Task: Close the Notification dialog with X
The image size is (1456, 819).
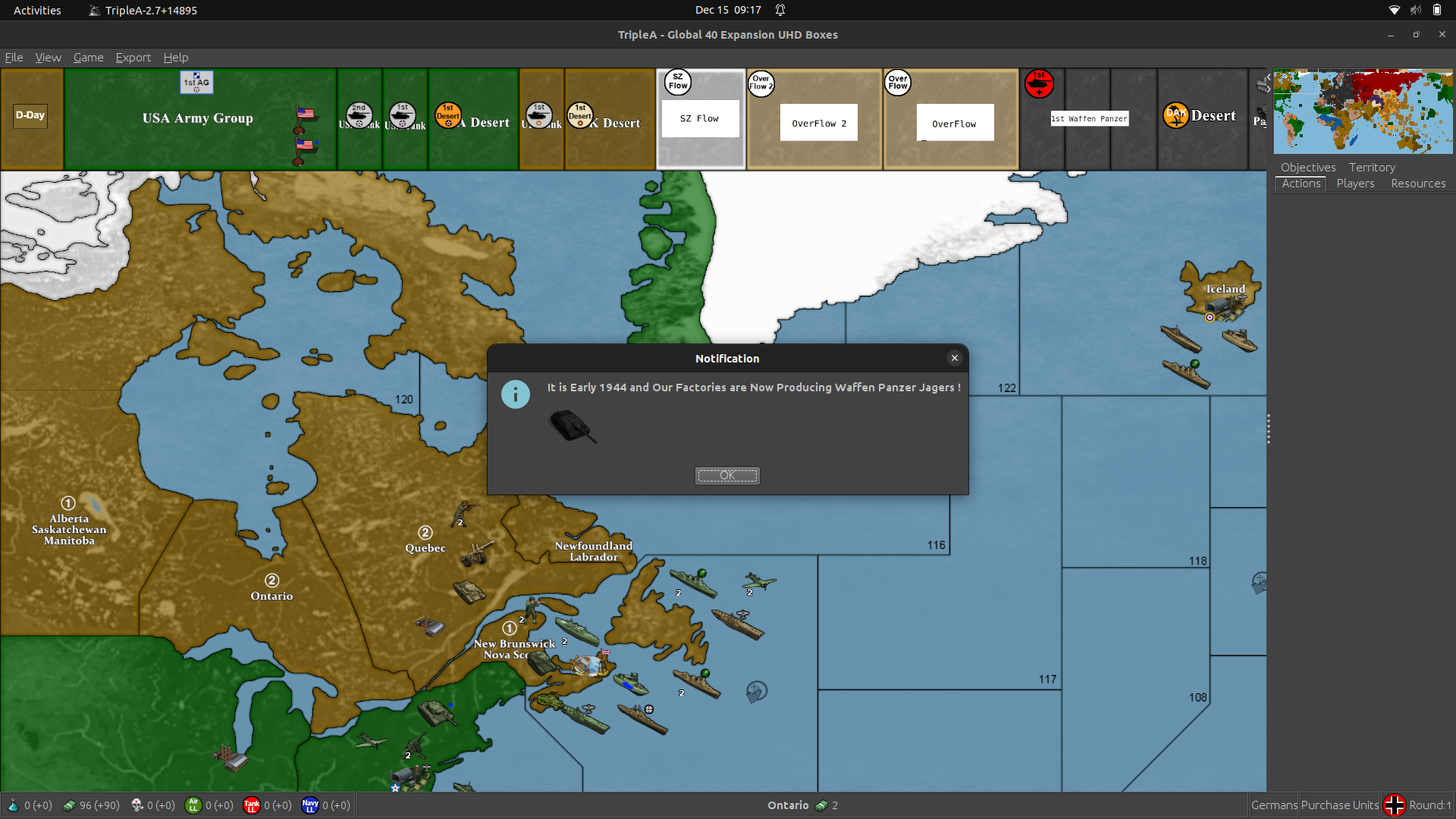Action: pos(955,358)
